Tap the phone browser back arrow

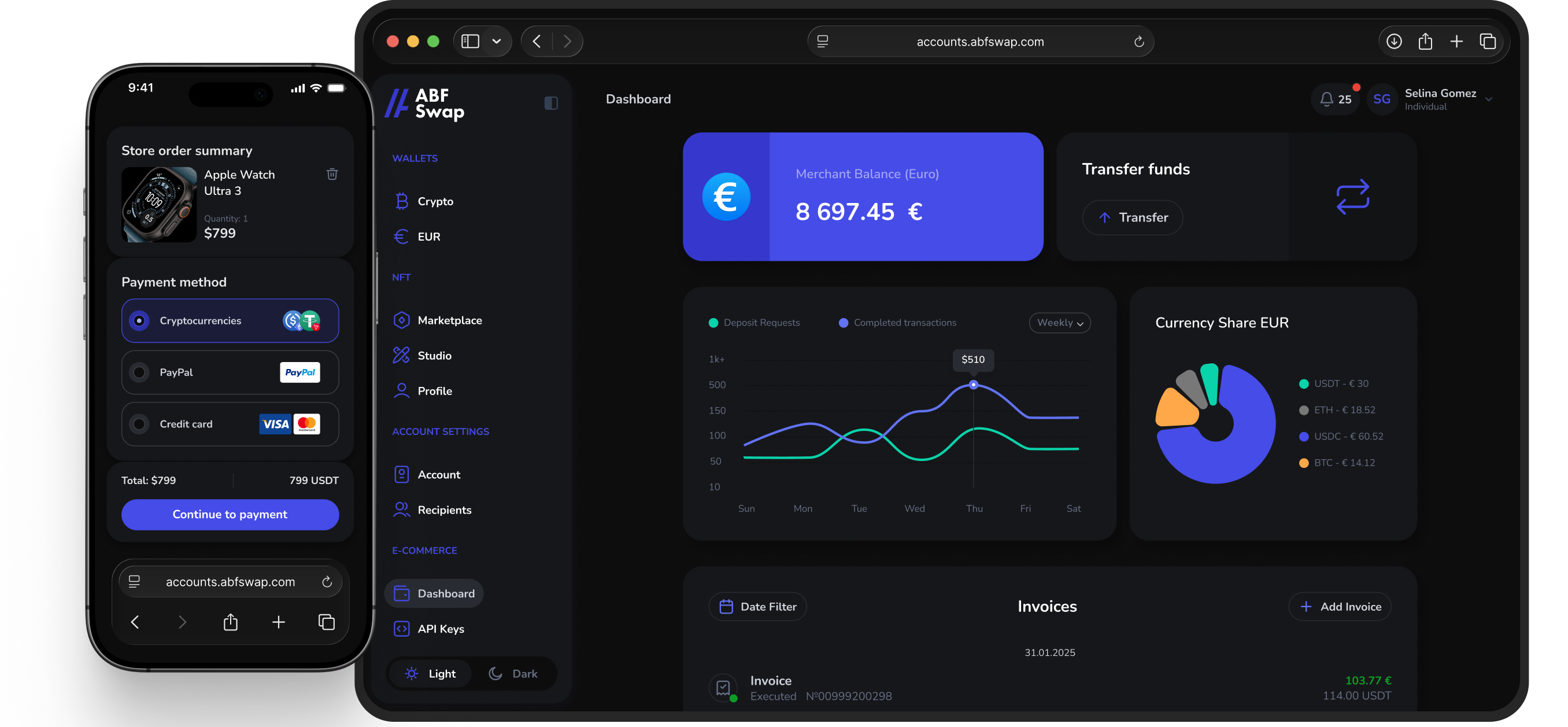click(135, 622)
